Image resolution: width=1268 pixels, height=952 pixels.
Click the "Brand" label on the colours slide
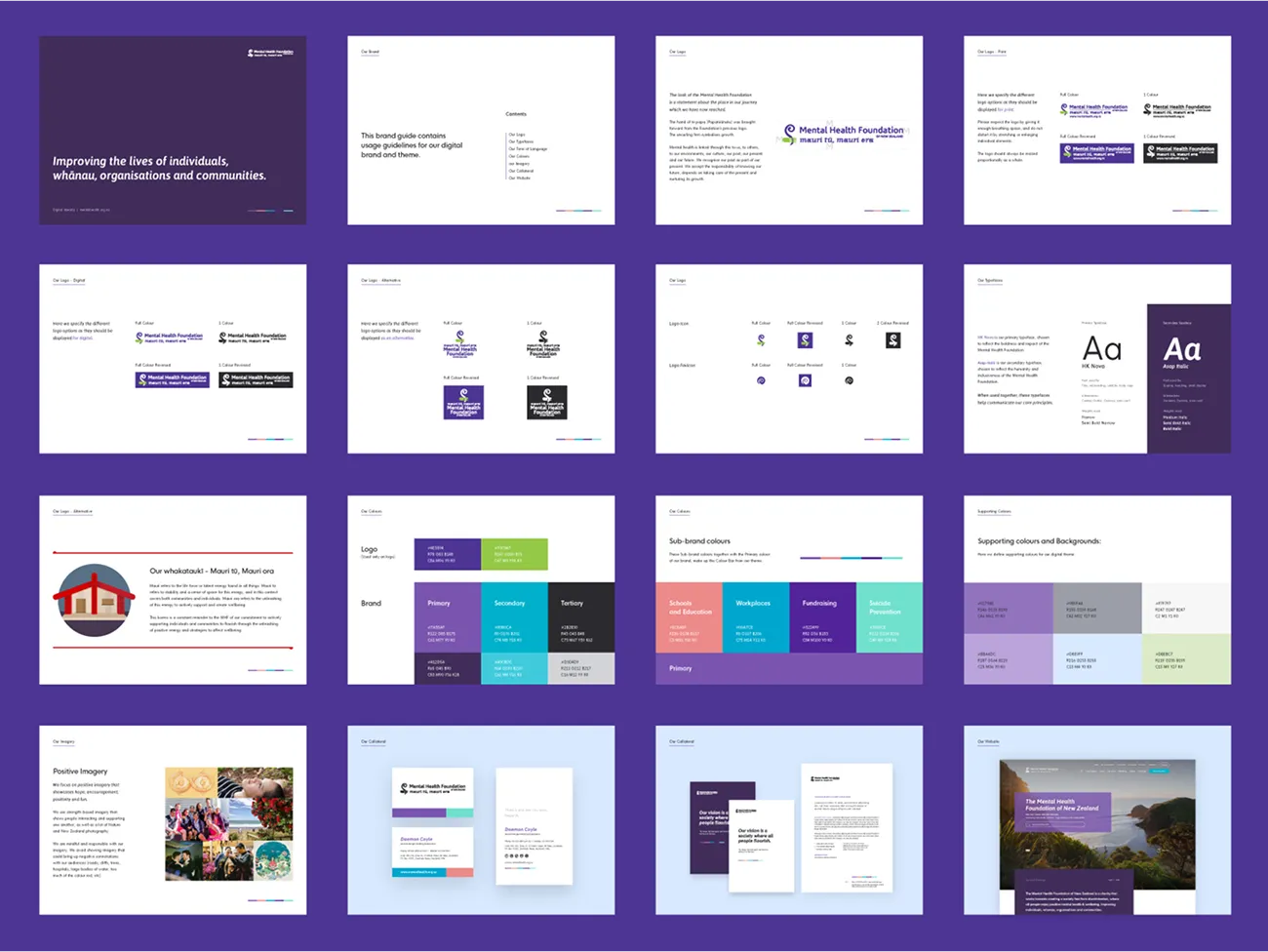(x=371, y=603)
